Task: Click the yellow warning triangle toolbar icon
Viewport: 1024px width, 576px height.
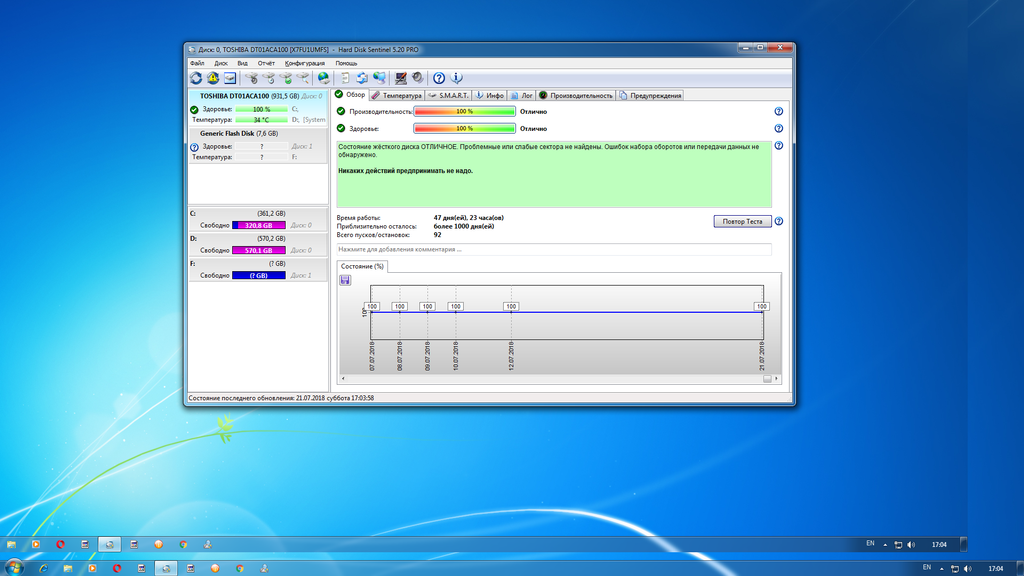Action: [213, 78]
